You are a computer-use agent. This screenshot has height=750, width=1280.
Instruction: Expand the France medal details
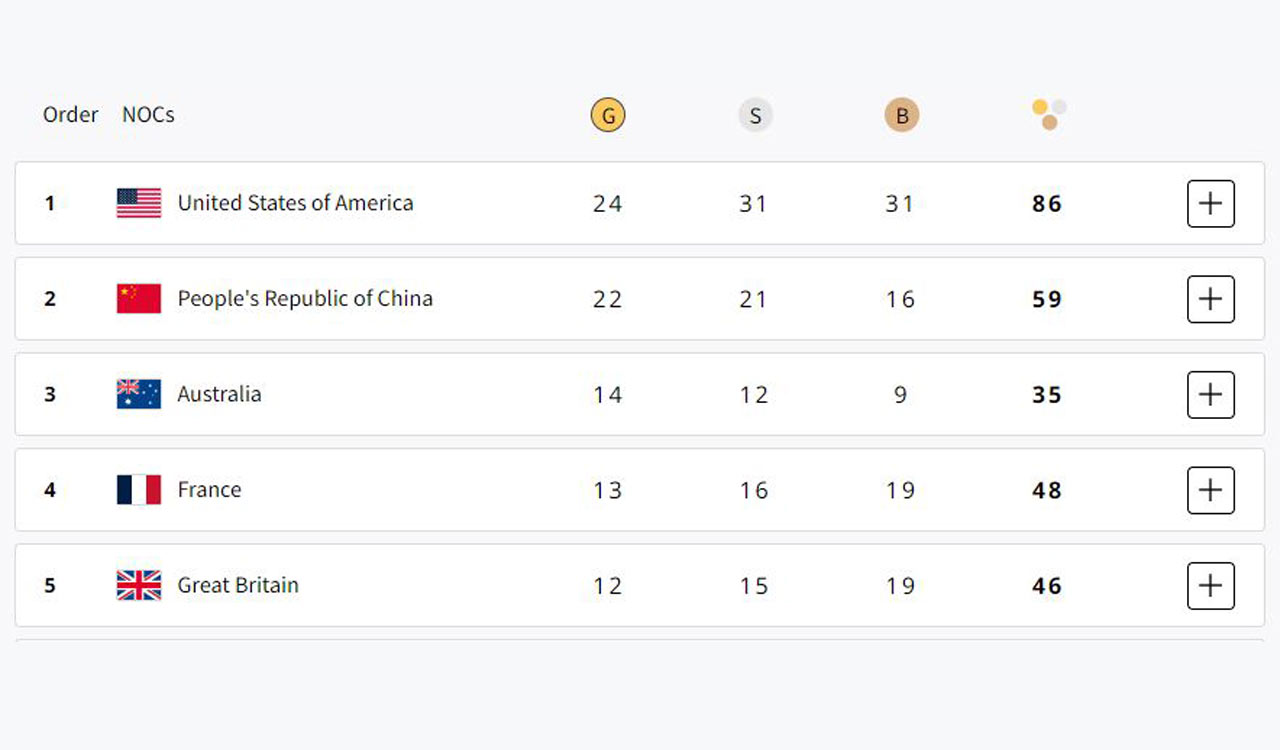pos(1210,490)
